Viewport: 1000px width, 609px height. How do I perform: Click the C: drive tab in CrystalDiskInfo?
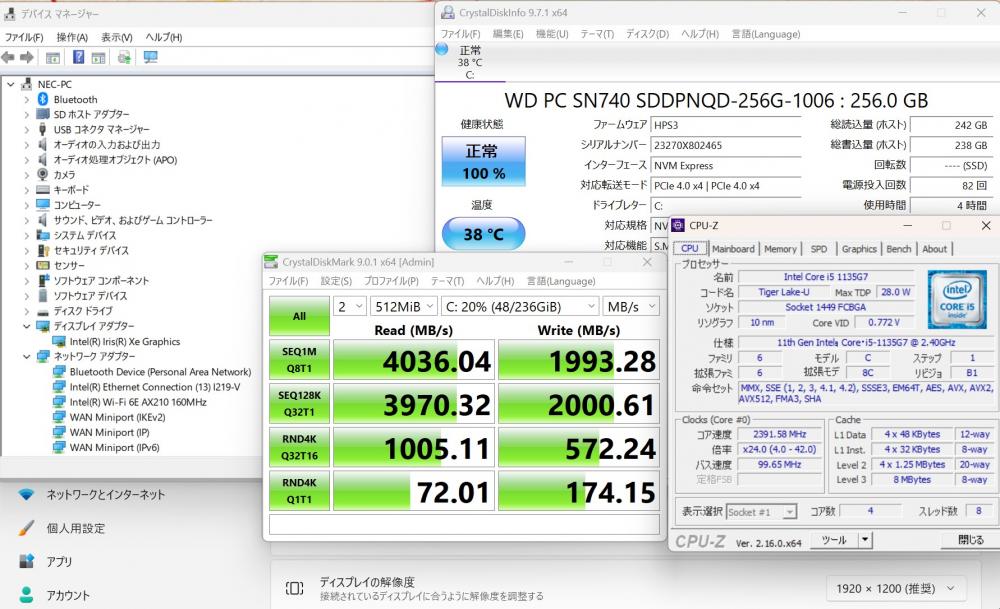coord(470,62)
